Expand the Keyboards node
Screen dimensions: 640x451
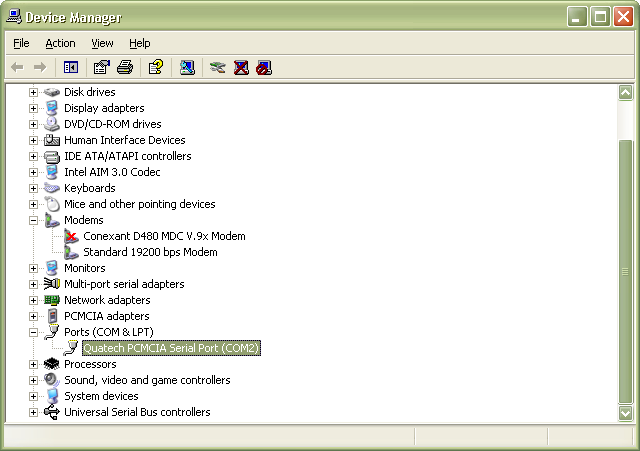(33, 188)
